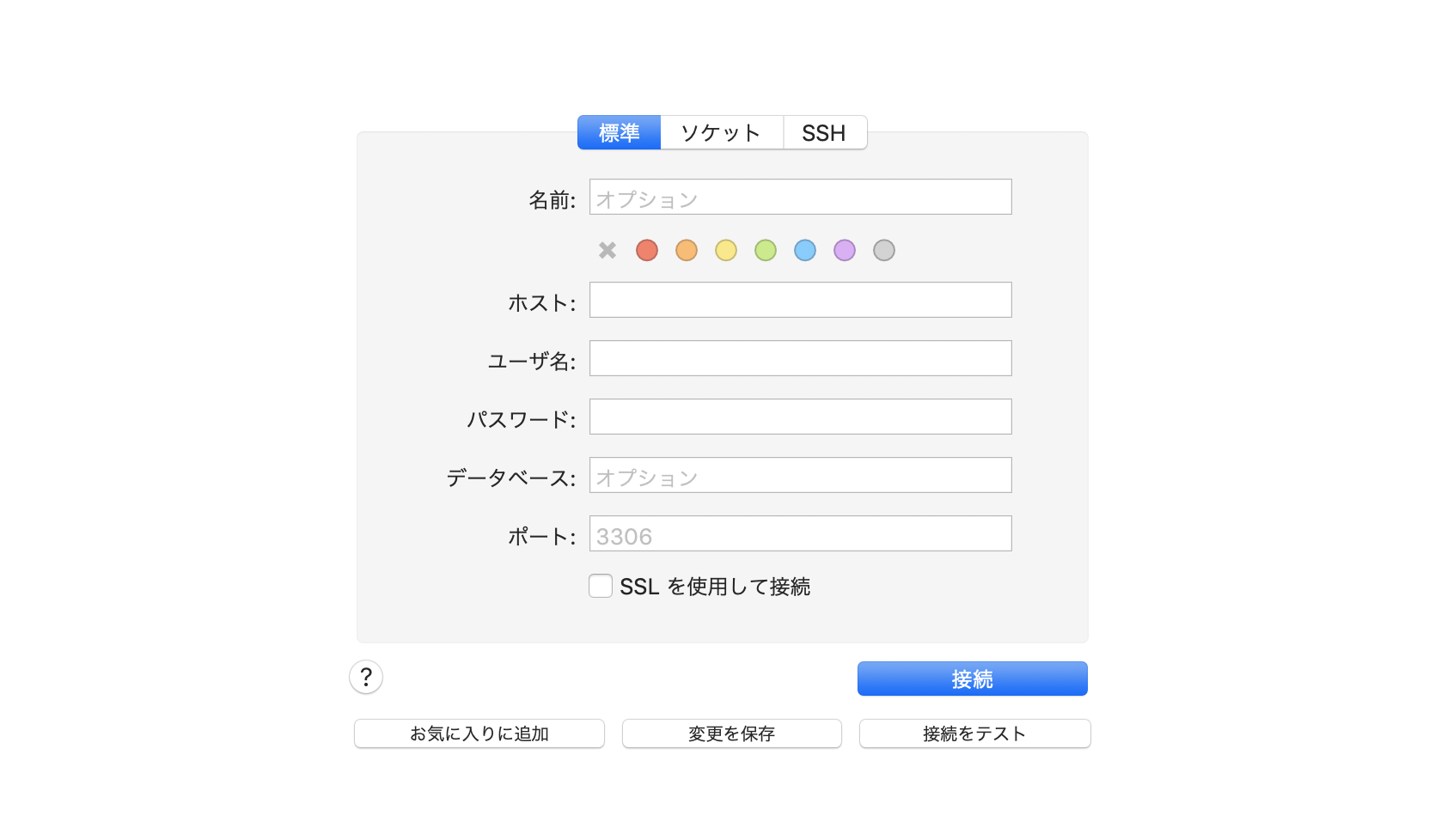Switch to the SSH tab
This screenshot has height=840, width=1447.
coord(825,132)
